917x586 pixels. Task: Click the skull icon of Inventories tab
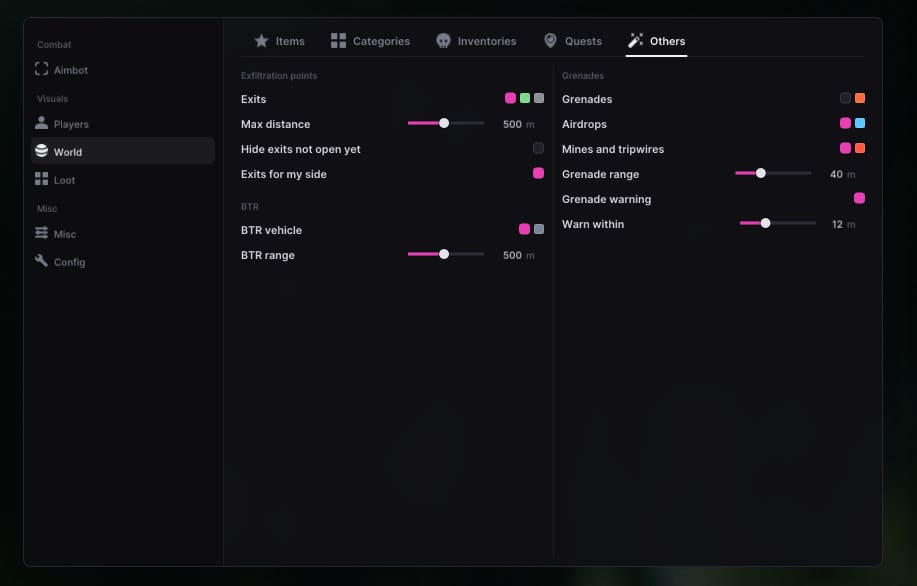[443, 40]
